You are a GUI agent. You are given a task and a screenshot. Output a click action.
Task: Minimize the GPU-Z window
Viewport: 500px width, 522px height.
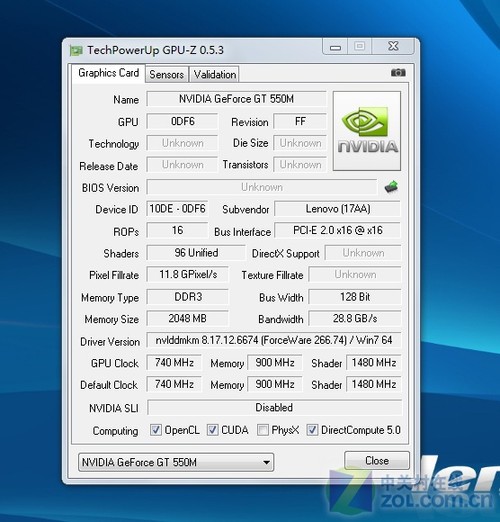(x=335, y=47)
